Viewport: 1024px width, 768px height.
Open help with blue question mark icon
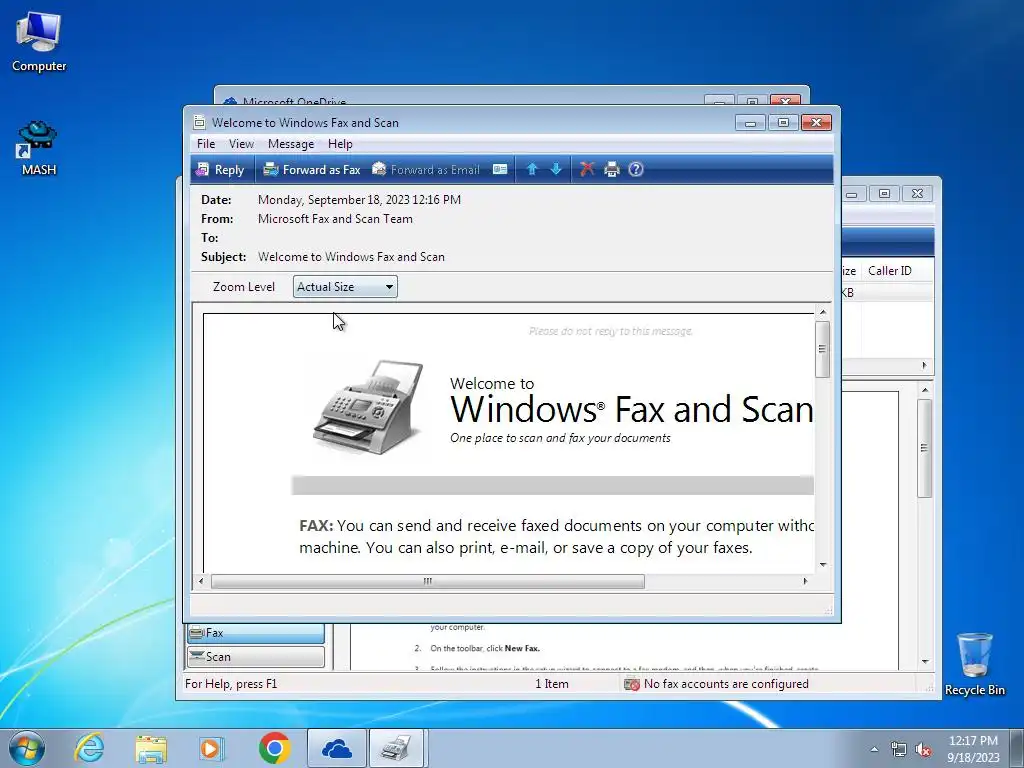[x=635, y=170]
